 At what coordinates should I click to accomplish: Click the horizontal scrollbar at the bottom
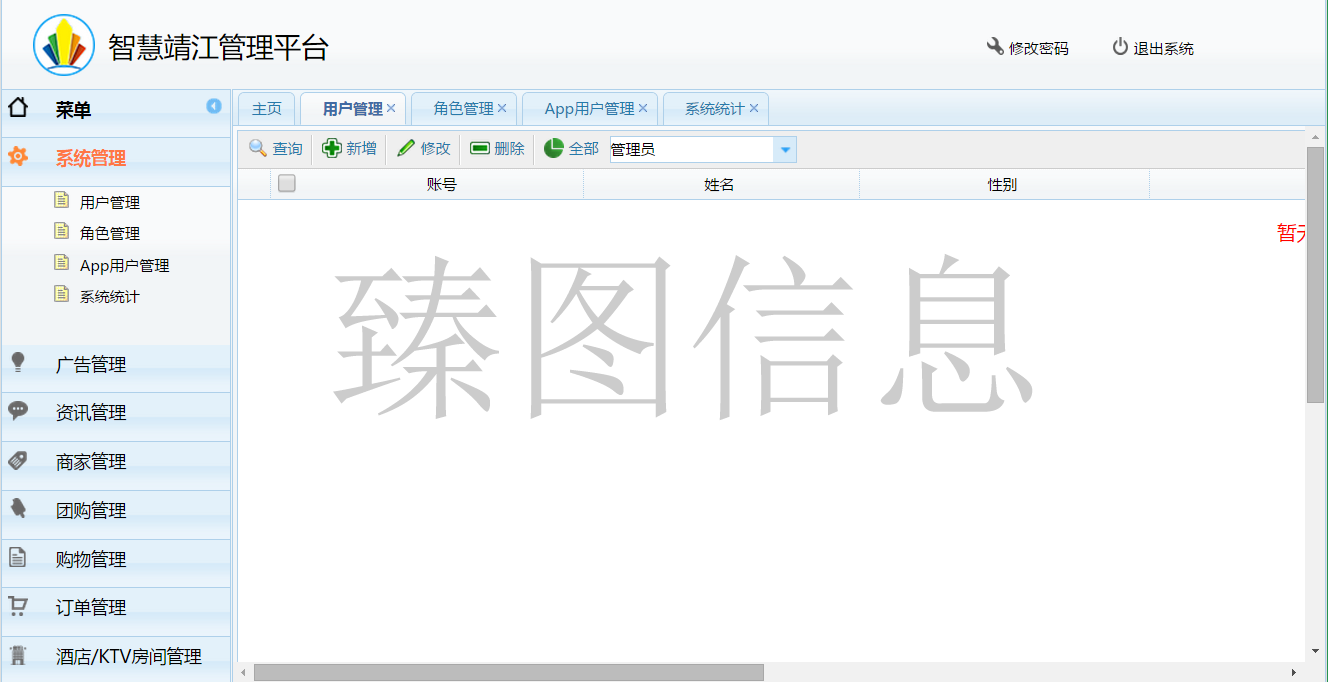(508, 673)
